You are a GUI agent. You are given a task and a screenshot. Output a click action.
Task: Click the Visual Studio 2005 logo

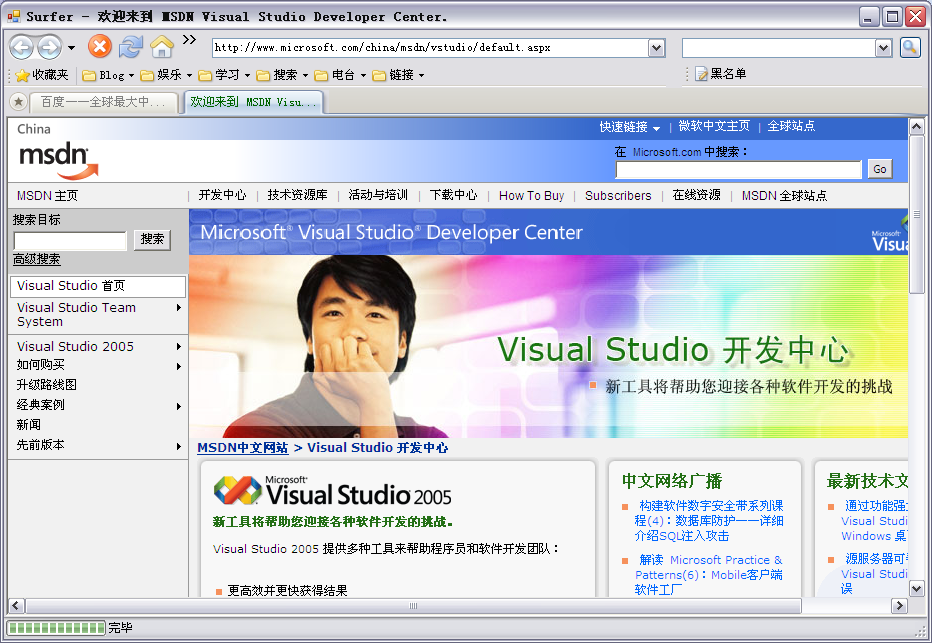coord(332,491)
